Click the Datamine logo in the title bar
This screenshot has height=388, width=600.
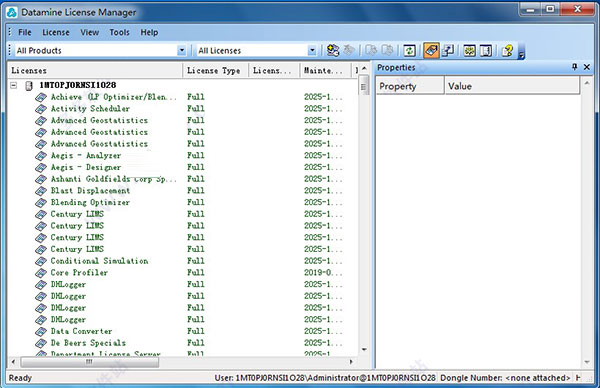click(12, 12)
